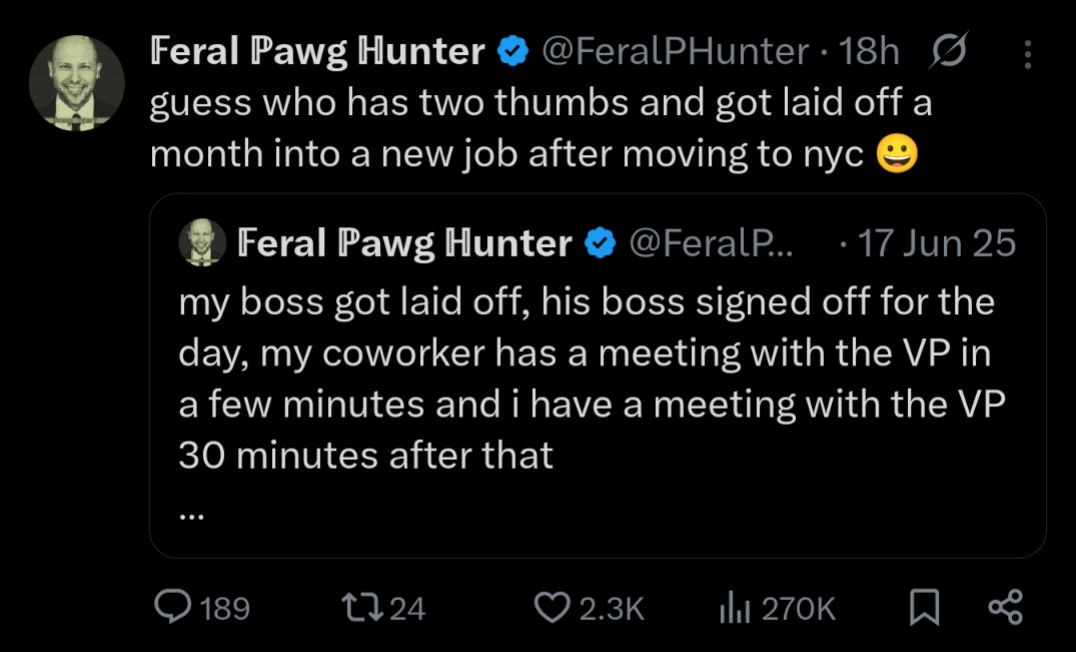The height and width of the screenshot is (652, 1076).
Task: Bookmark this post
Action: (923, 607)
